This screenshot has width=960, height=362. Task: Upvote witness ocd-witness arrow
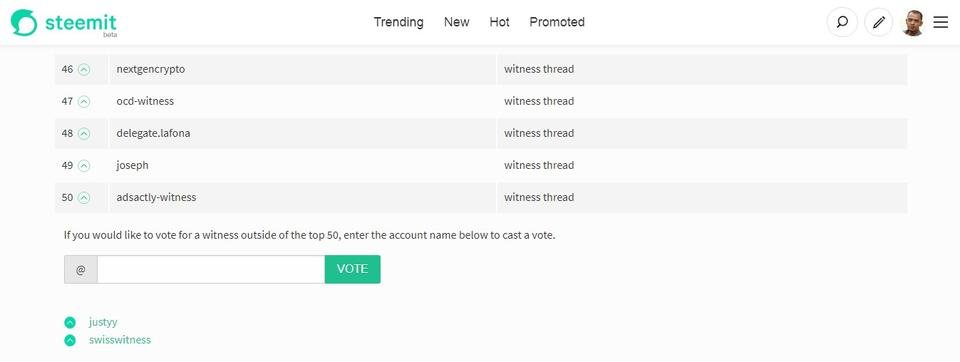click(x=84, y=101)
